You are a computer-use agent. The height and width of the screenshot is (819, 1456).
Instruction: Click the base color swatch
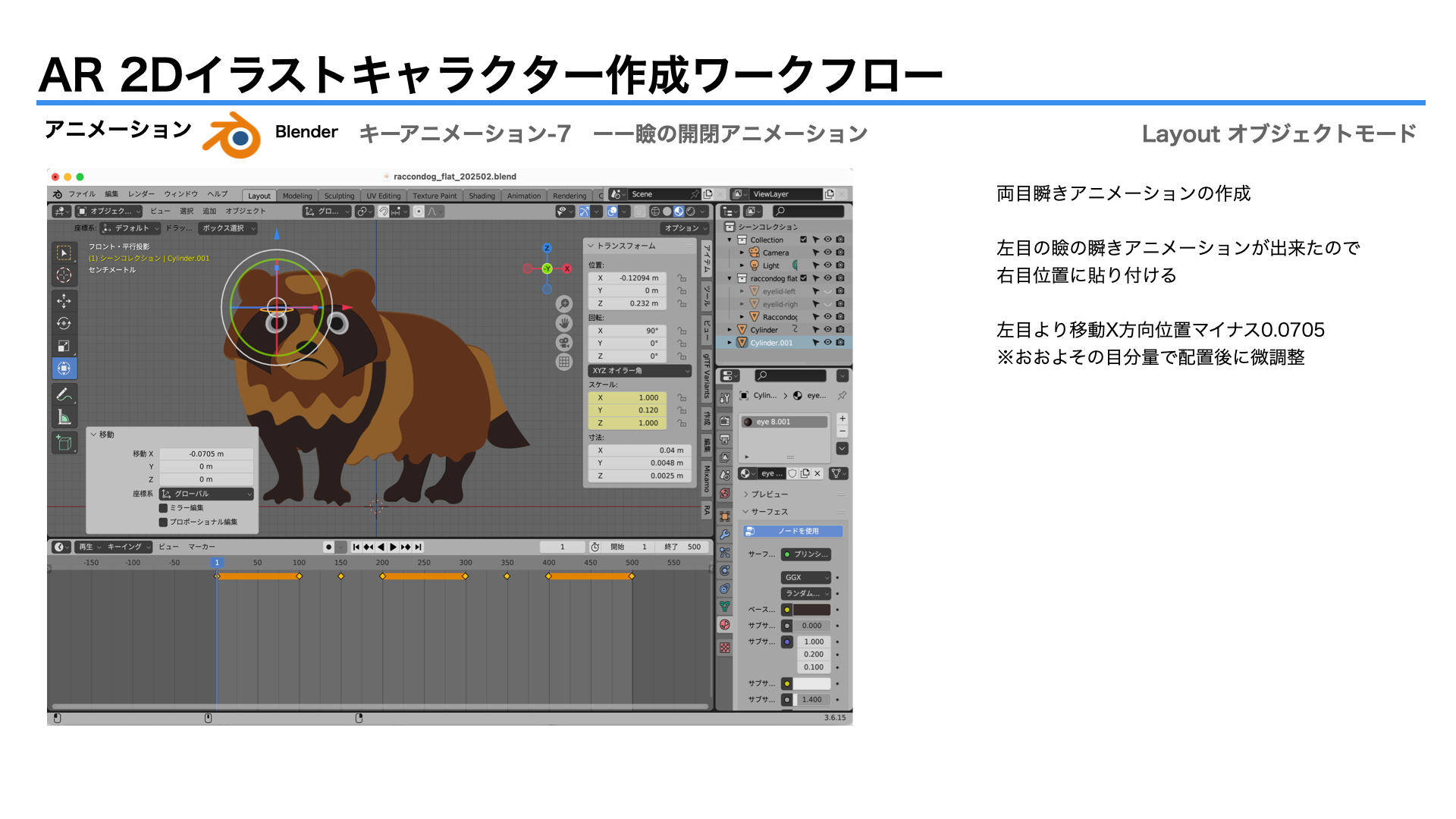point(812,610)
